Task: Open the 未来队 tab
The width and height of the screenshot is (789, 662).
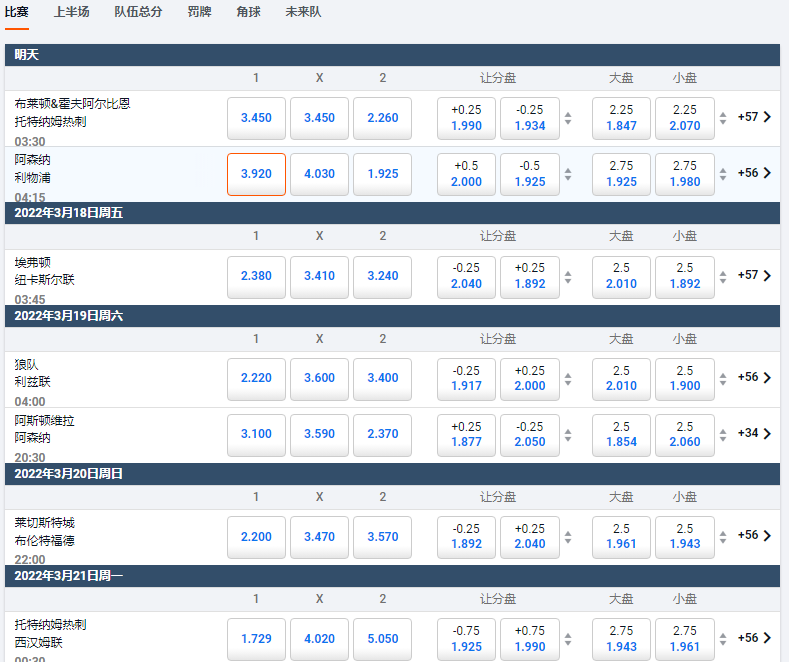Action: 303,12
